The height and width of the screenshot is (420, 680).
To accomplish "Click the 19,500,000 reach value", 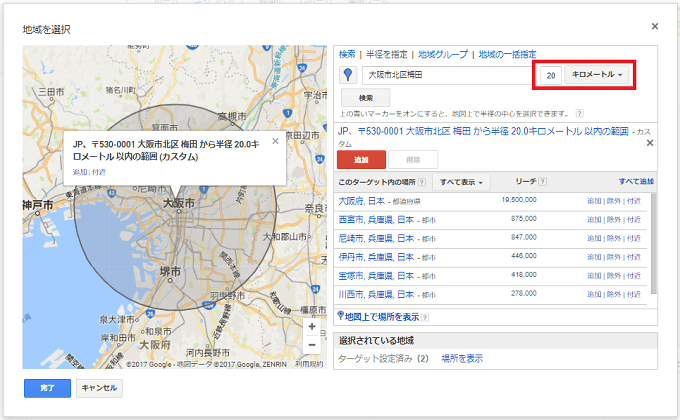I will pyautogui.click(x=519, y=200).
